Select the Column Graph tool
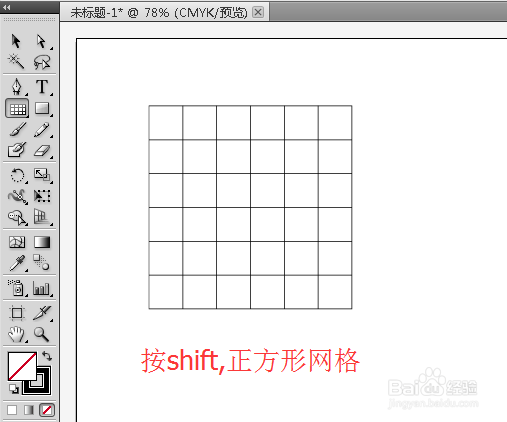Screen dimensions: 507x422 pos(42,288)
